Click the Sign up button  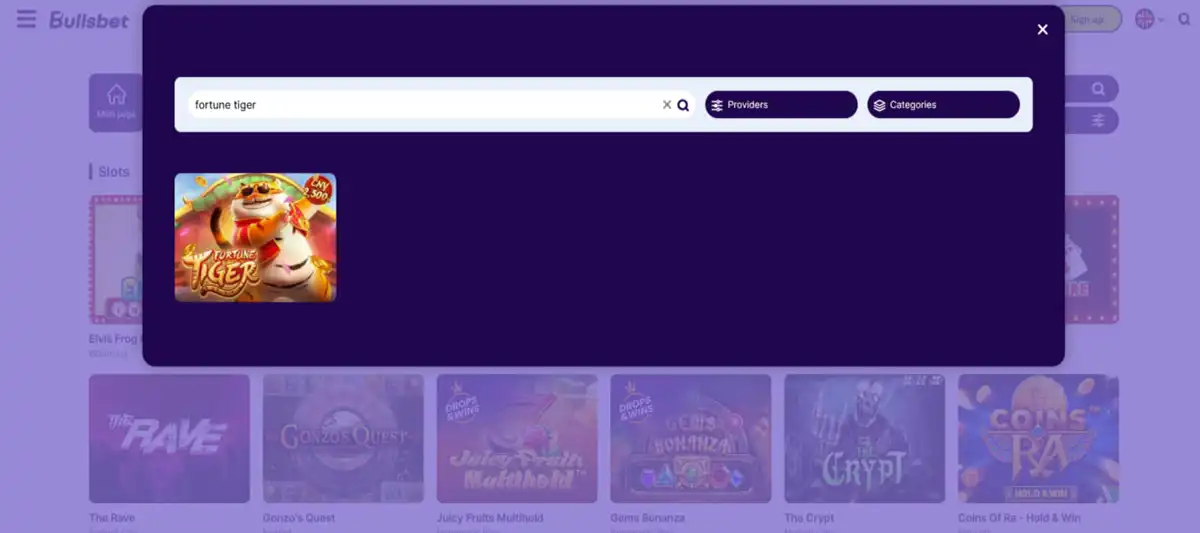1092,19
